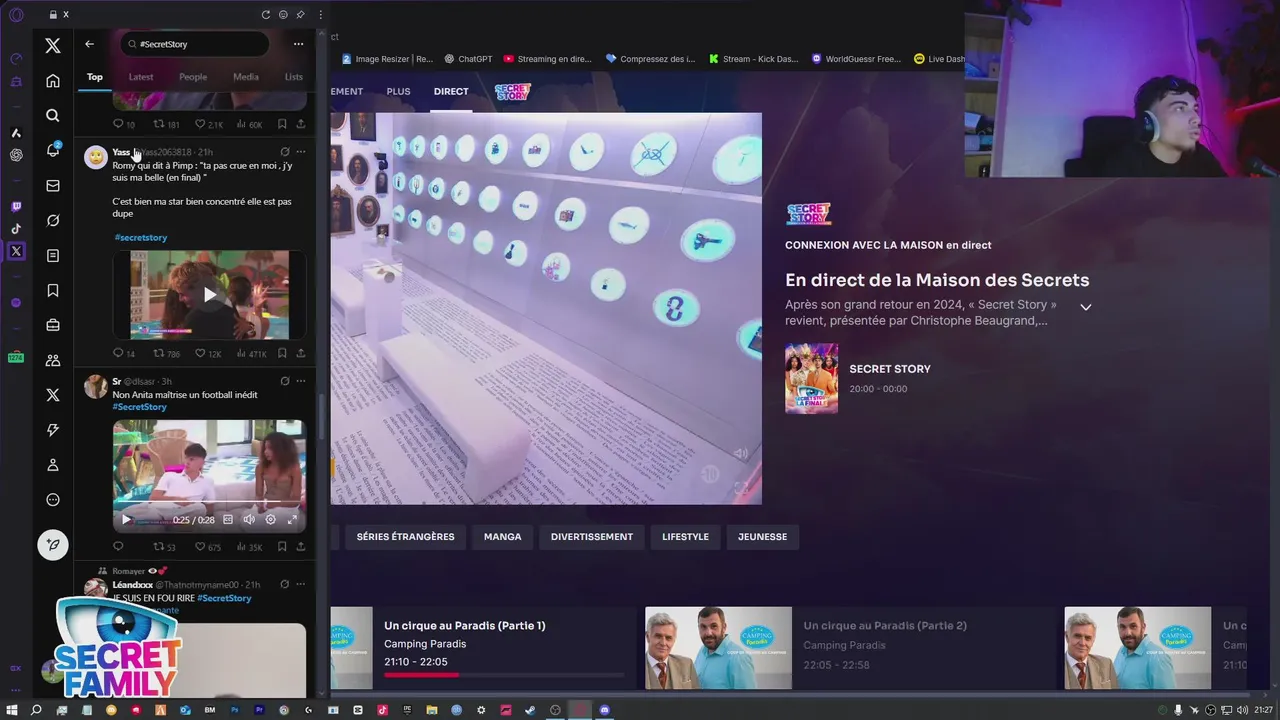Open search options three dots beside #SecretStory
This screenshot has width=1280, height=720.
click(x=298, y=44)
